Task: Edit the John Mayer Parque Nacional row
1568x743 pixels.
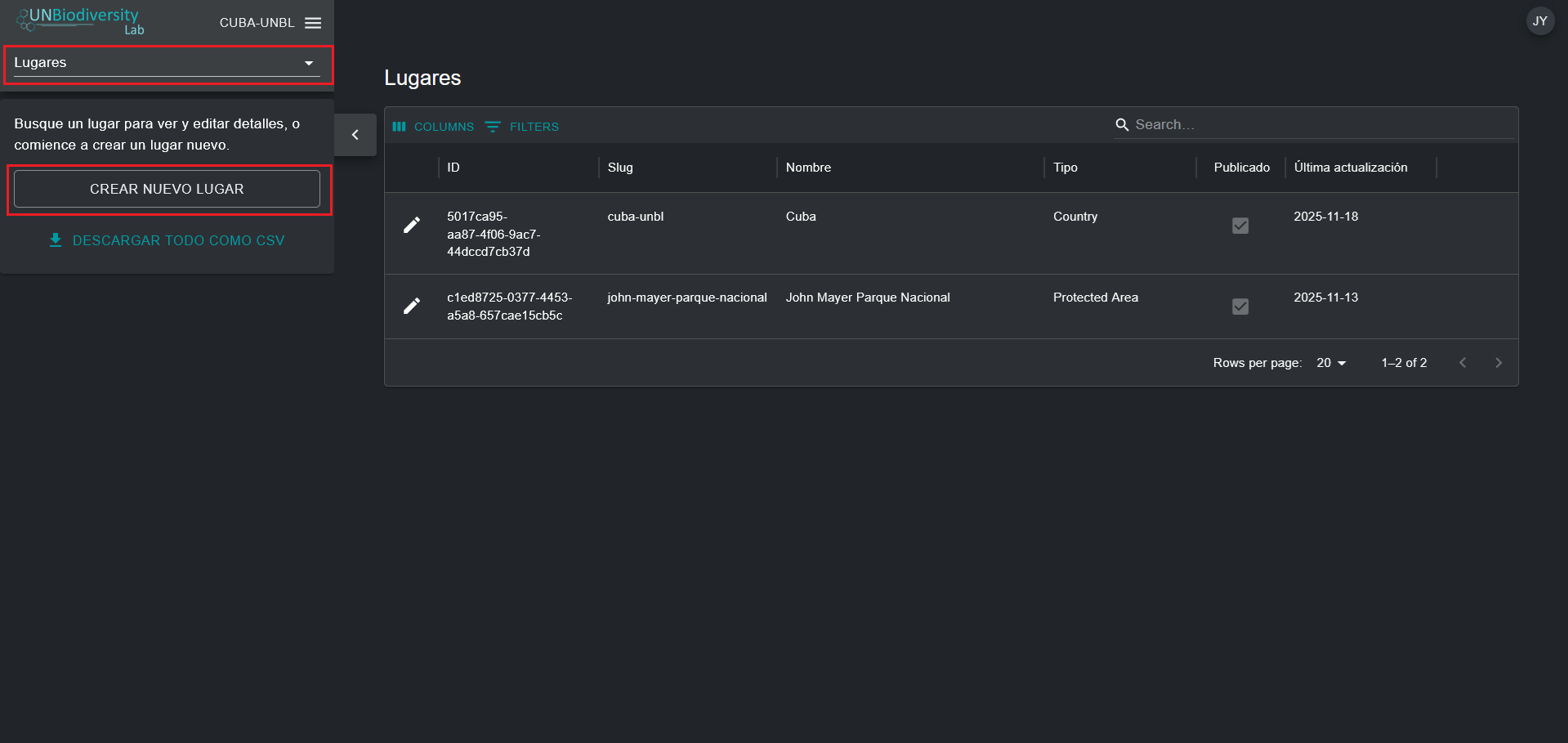Action: coord(412,307)
